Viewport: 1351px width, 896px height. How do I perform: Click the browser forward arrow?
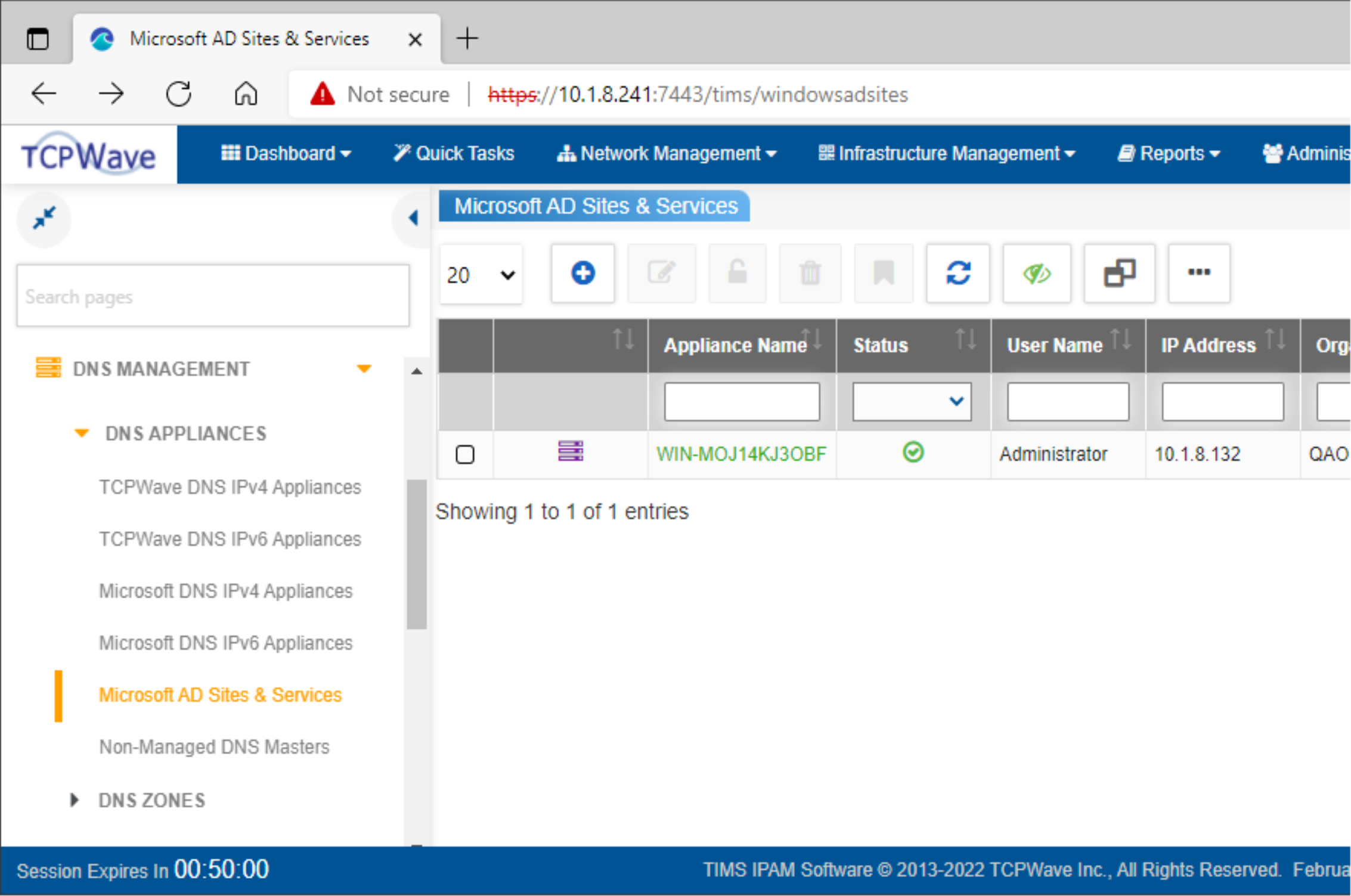(111, 94)
